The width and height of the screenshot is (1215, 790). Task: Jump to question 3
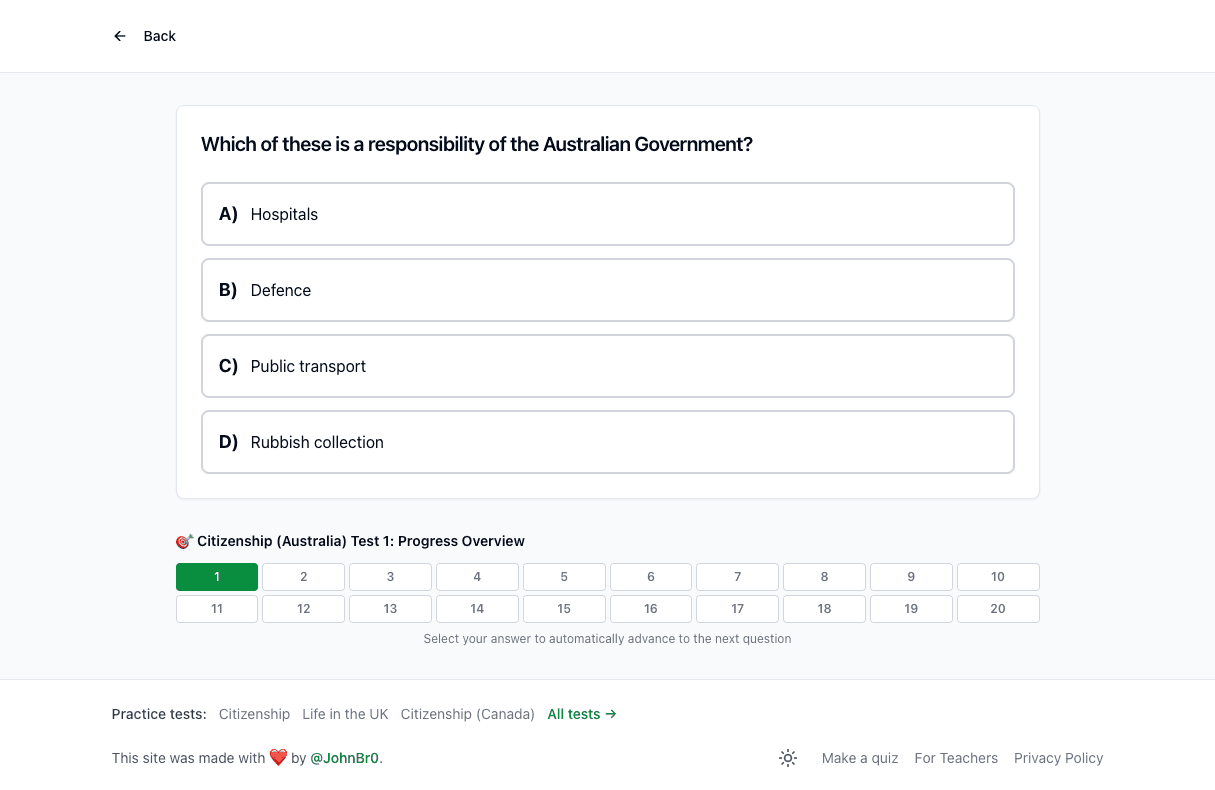point(390,577)
